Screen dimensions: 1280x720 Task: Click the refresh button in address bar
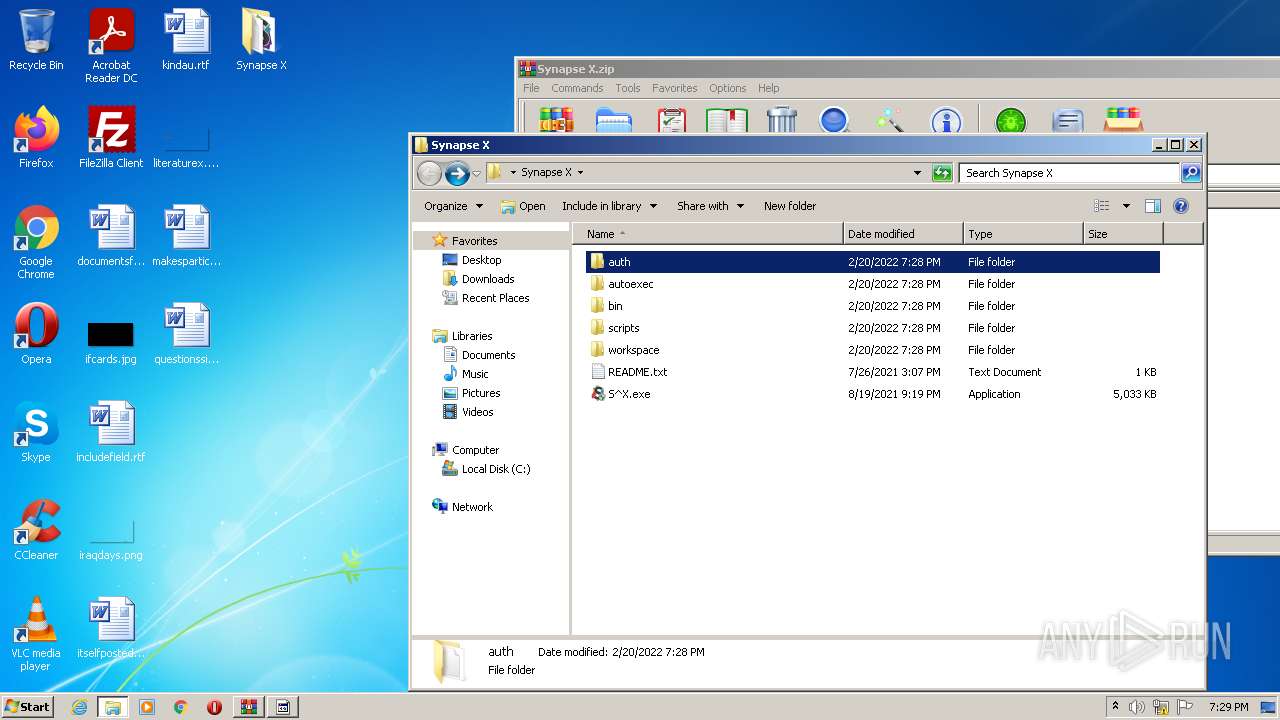(x=942, y=173)
